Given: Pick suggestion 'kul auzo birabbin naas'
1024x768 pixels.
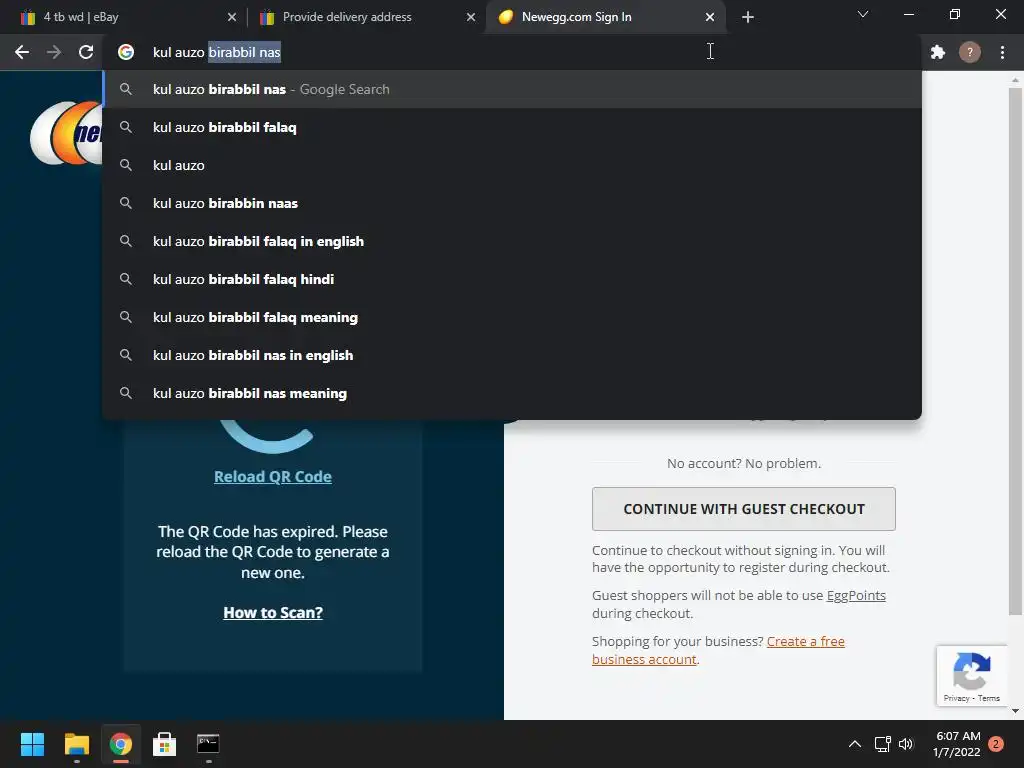Looking at the screenshot, I should (512, 203).
